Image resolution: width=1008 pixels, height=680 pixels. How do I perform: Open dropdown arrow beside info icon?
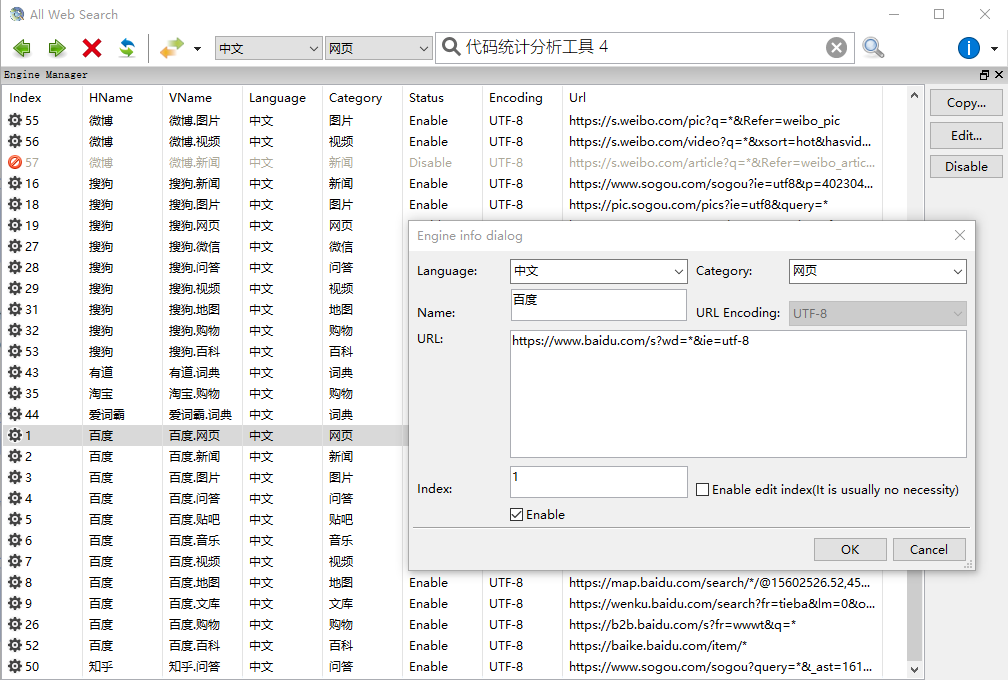tap(994, 48)
